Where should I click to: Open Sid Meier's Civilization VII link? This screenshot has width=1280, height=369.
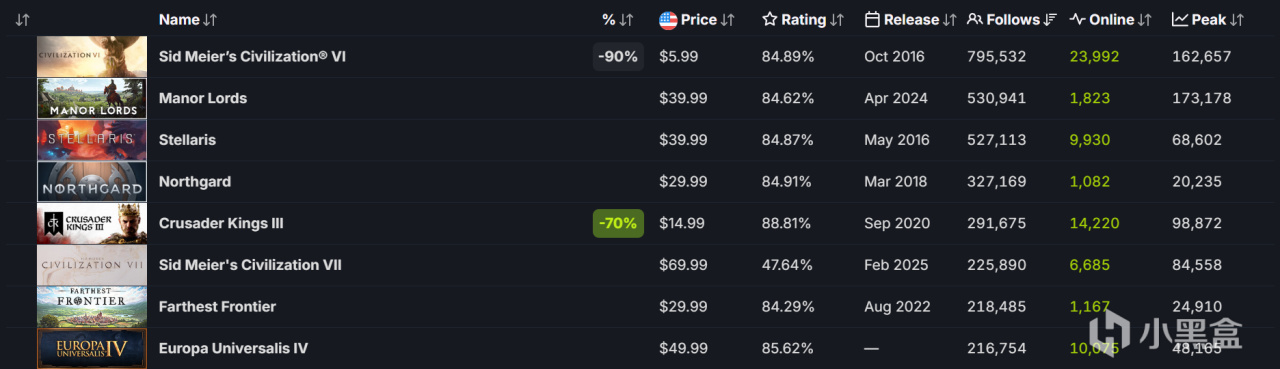click(250, 265)
